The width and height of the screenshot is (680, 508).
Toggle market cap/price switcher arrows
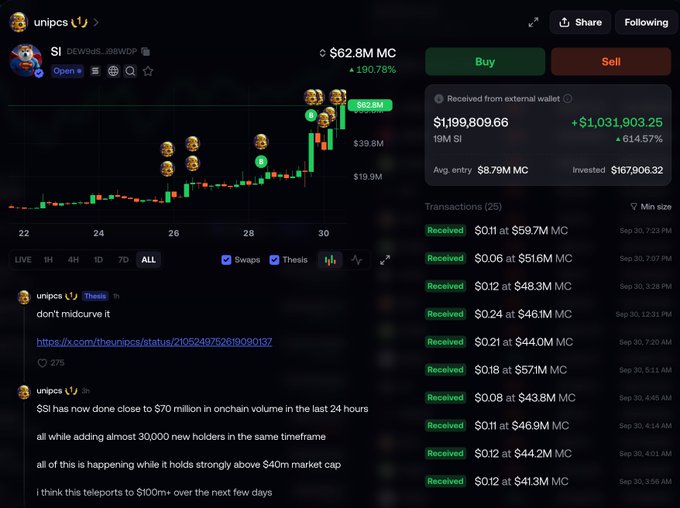[x=322, y=53]
